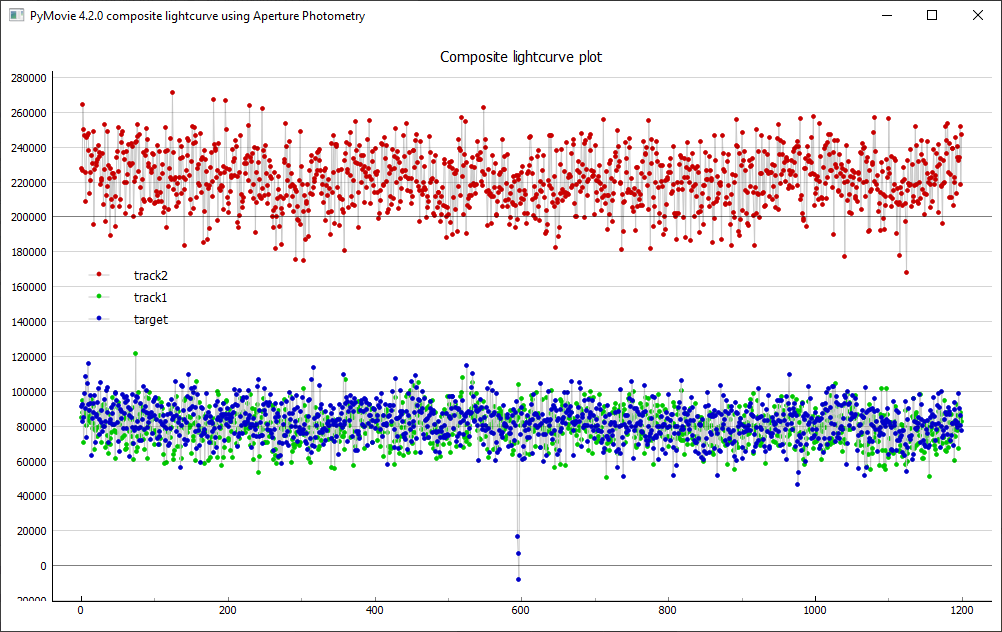Click the 1200 x-axis tick label

coord(961,610)
